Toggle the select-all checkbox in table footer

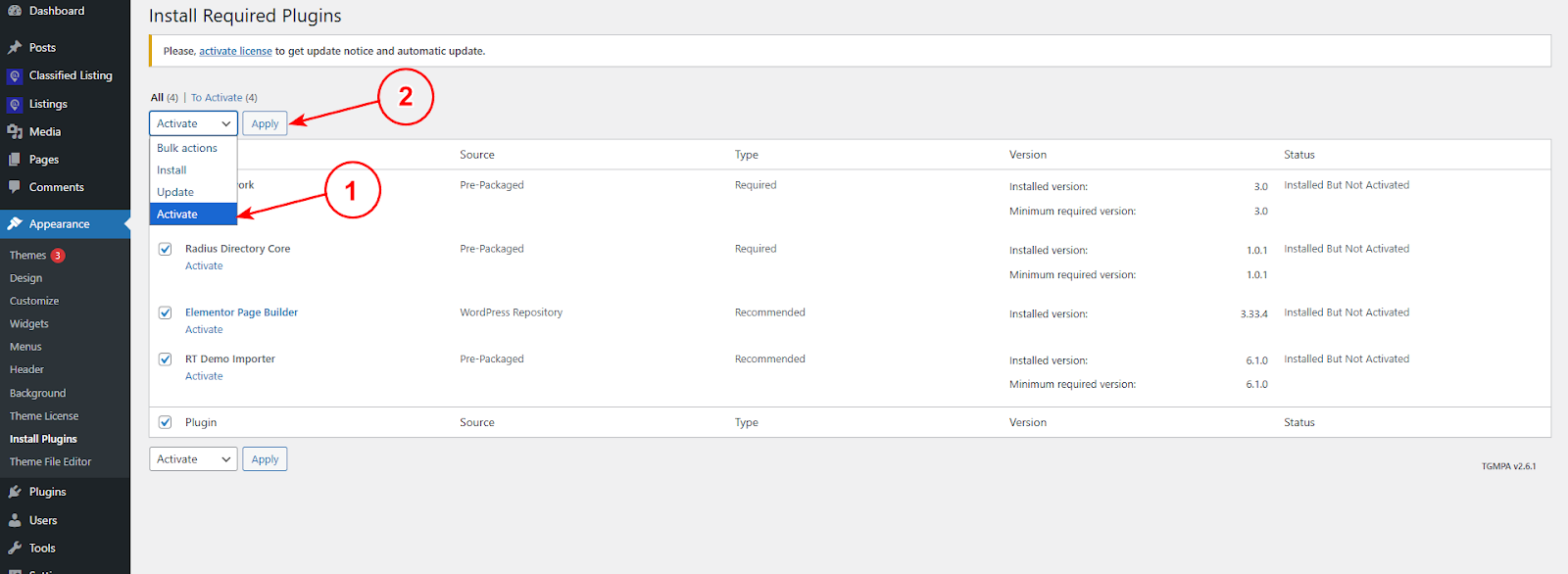(166, 422)
